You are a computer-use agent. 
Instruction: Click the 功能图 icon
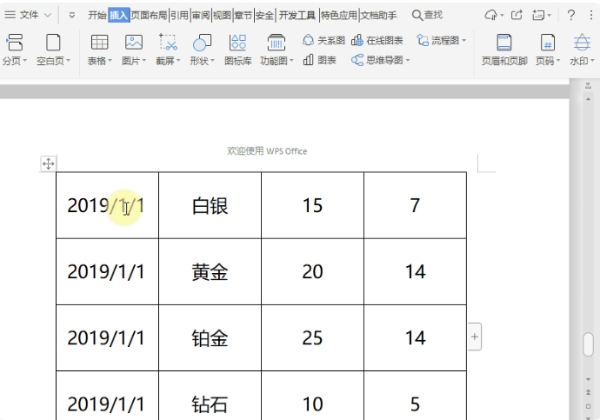pyautogui.click(x=276, y=42)
